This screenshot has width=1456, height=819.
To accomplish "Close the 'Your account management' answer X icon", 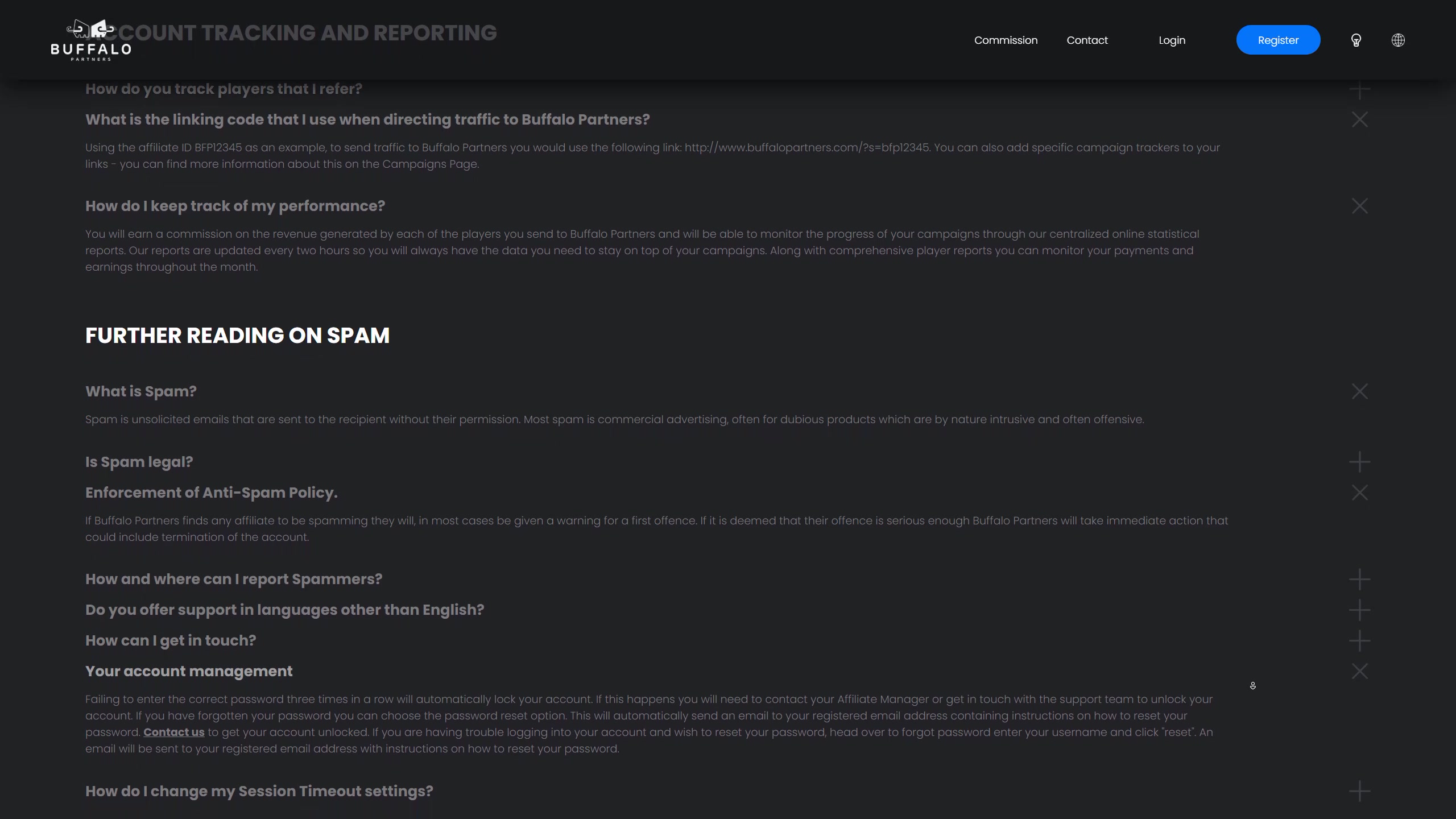I will 1359,671.
